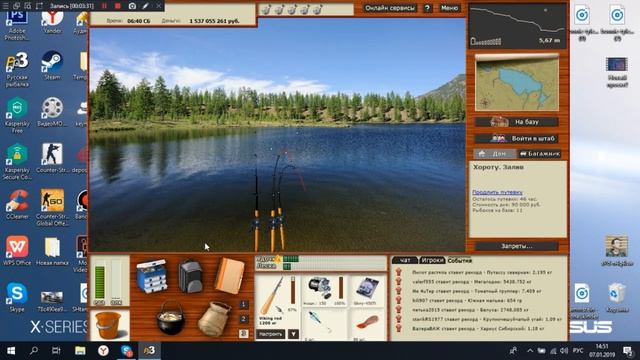
Task: Open WPS Office desktop shortcut
Action: pyautogui.click(x=17, y=251)
